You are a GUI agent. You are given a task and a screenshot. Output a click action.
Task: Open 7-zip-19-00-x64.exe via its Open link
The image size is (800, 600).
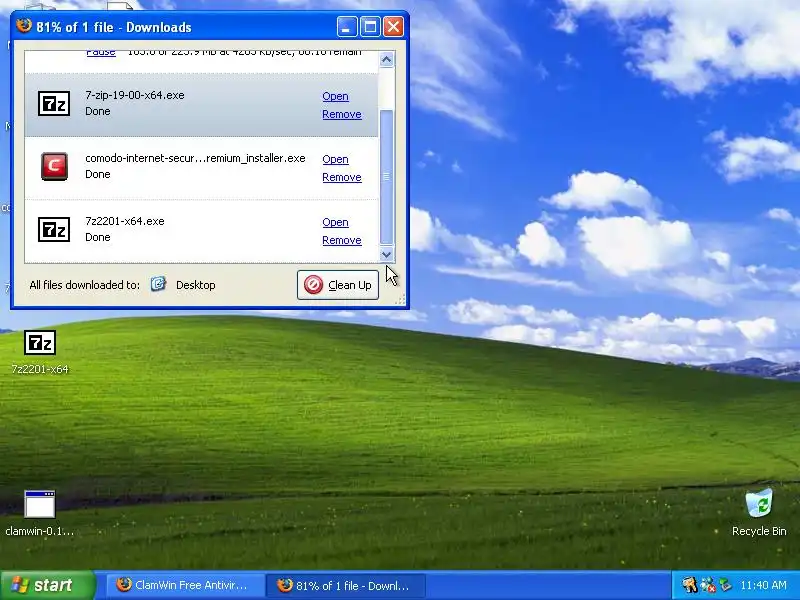tap(335, 96)
